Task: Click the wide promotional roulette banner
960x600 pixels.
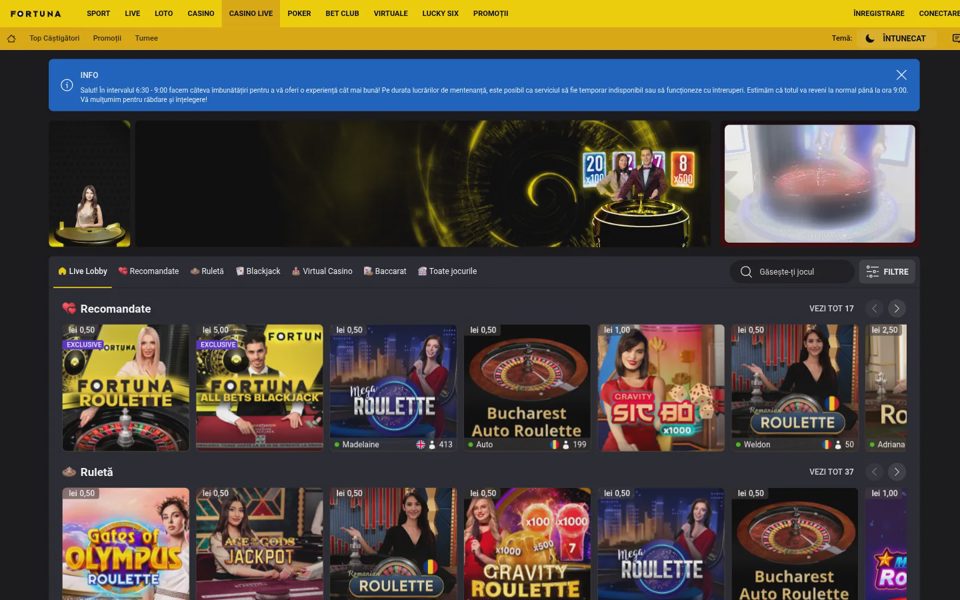Action: coord(422,184)
